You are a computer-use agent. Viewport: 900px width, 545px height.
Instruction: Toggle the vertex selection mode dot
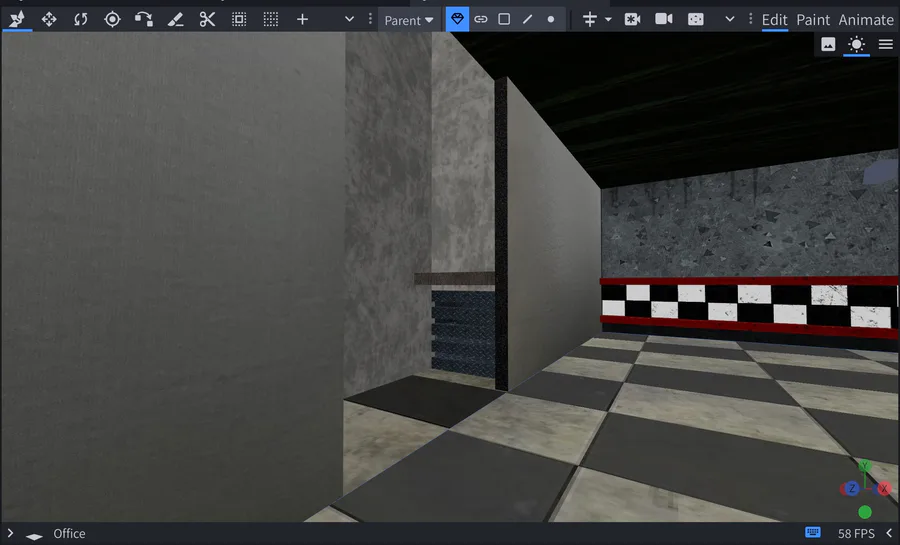pos(550,20)
